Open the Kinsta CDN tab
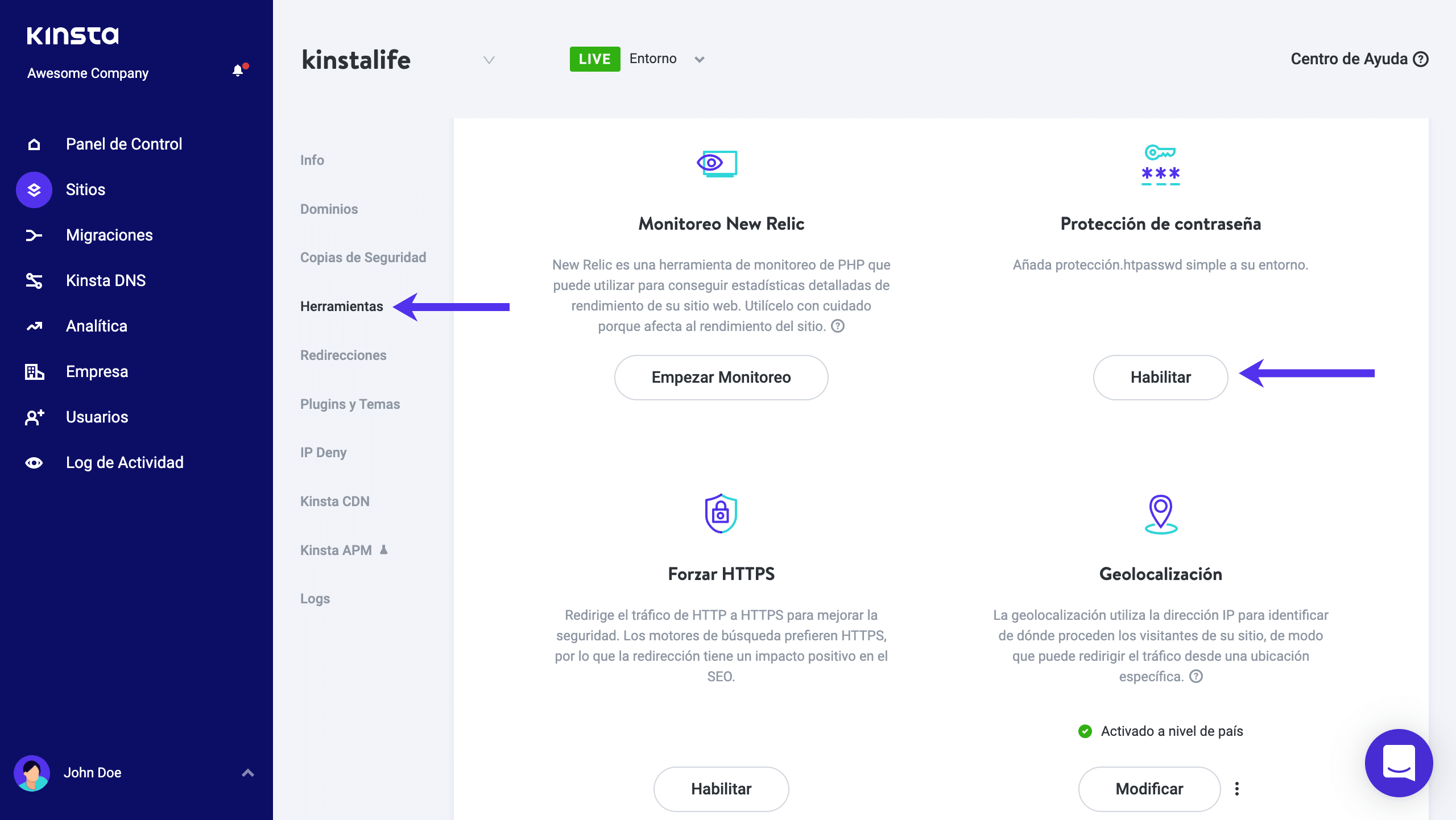 pyautogui.click(x=334, y=502)
